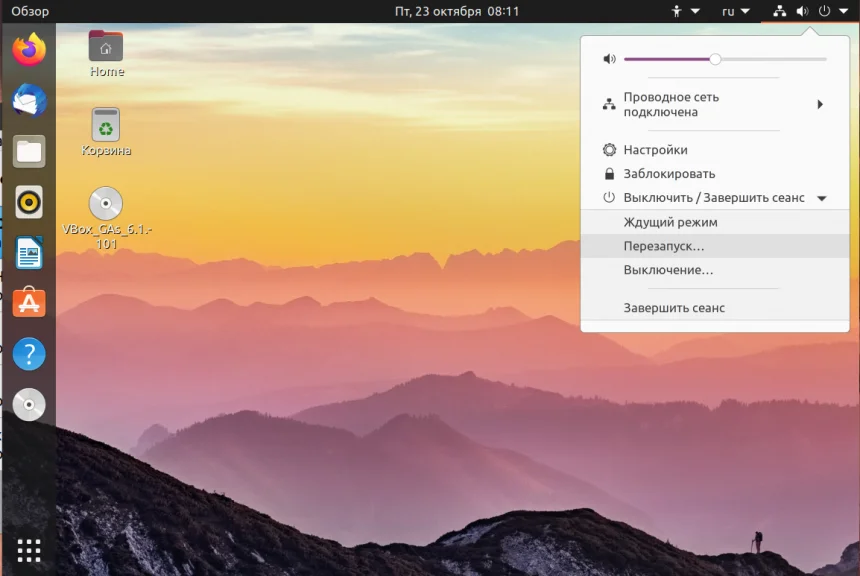Open the ru keyboard layout dropdown
860x576 pixels.
[x=735, y=12]
